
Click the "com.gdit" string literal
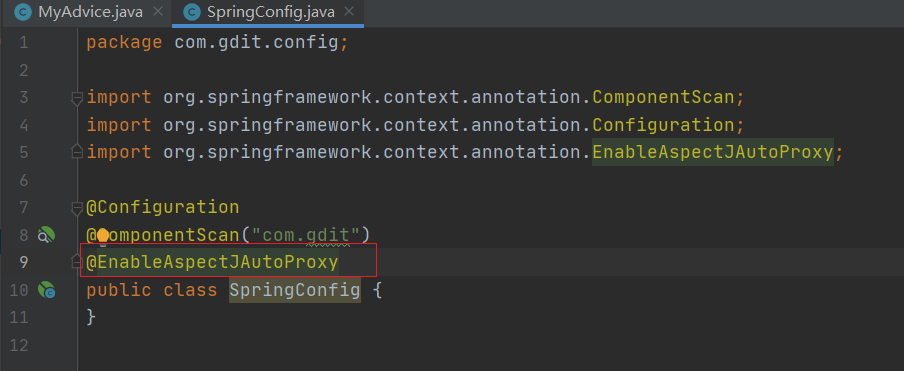[306, 235]
